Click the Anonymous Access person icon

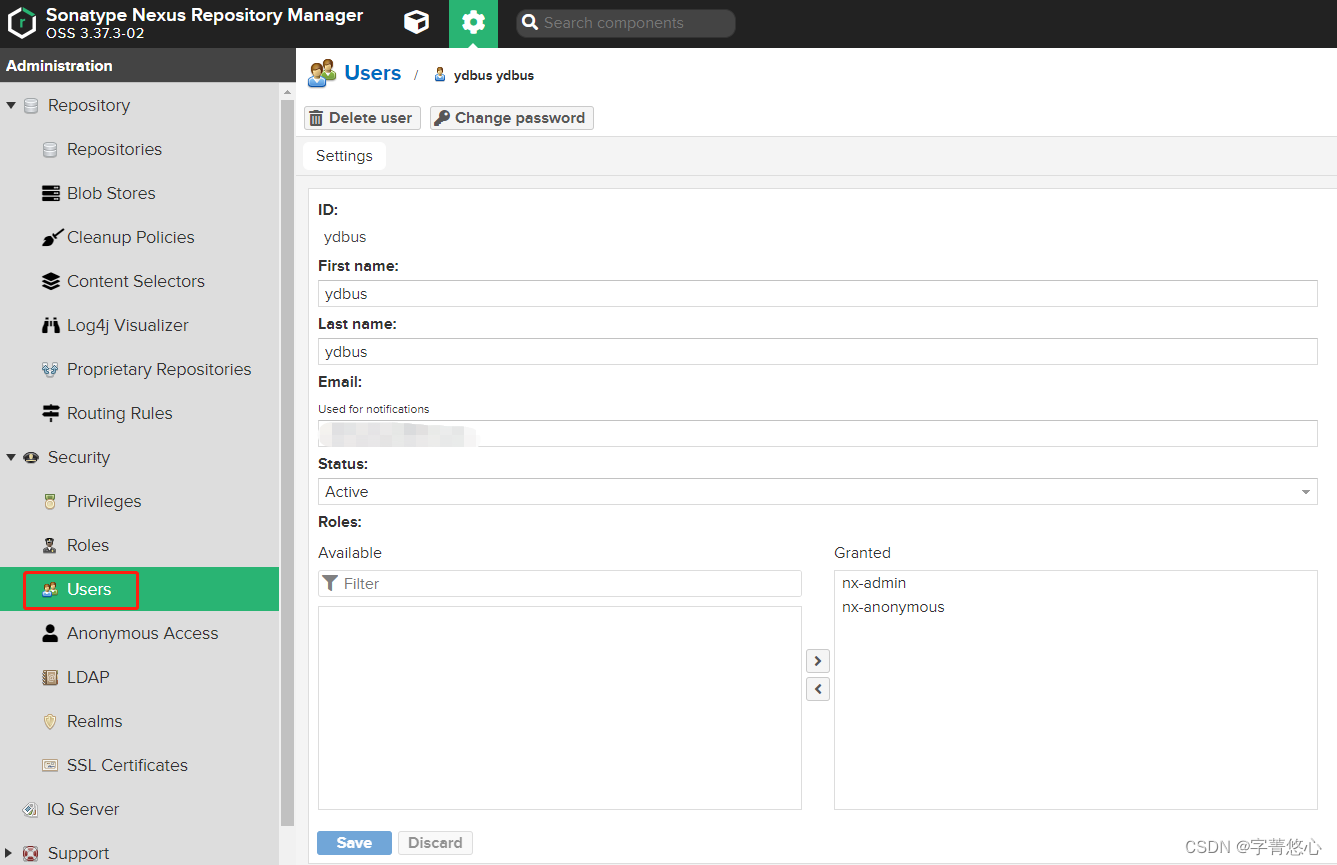point(50,634)
